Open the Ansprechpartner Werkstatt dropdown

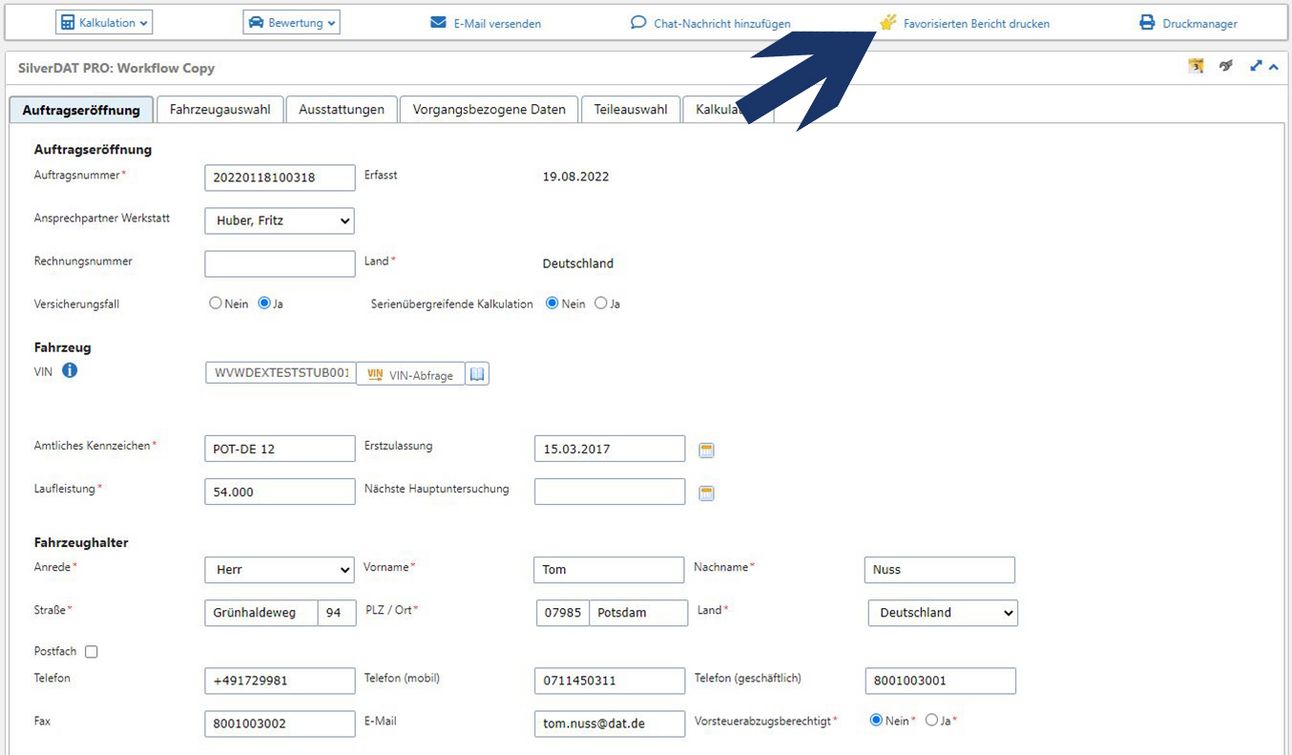click(279, 221)
